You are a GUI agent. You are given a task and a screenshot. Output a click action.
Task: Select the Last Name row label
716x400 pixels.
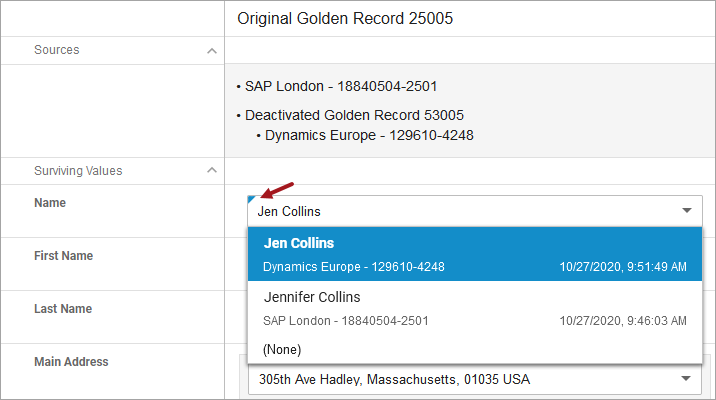(63, 309)
